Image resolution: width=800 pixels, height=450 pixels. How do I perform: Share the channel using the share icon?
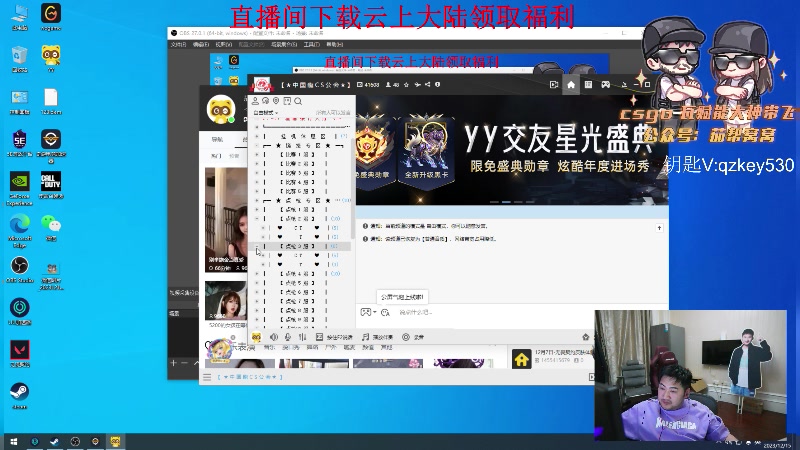pos(428,85)
